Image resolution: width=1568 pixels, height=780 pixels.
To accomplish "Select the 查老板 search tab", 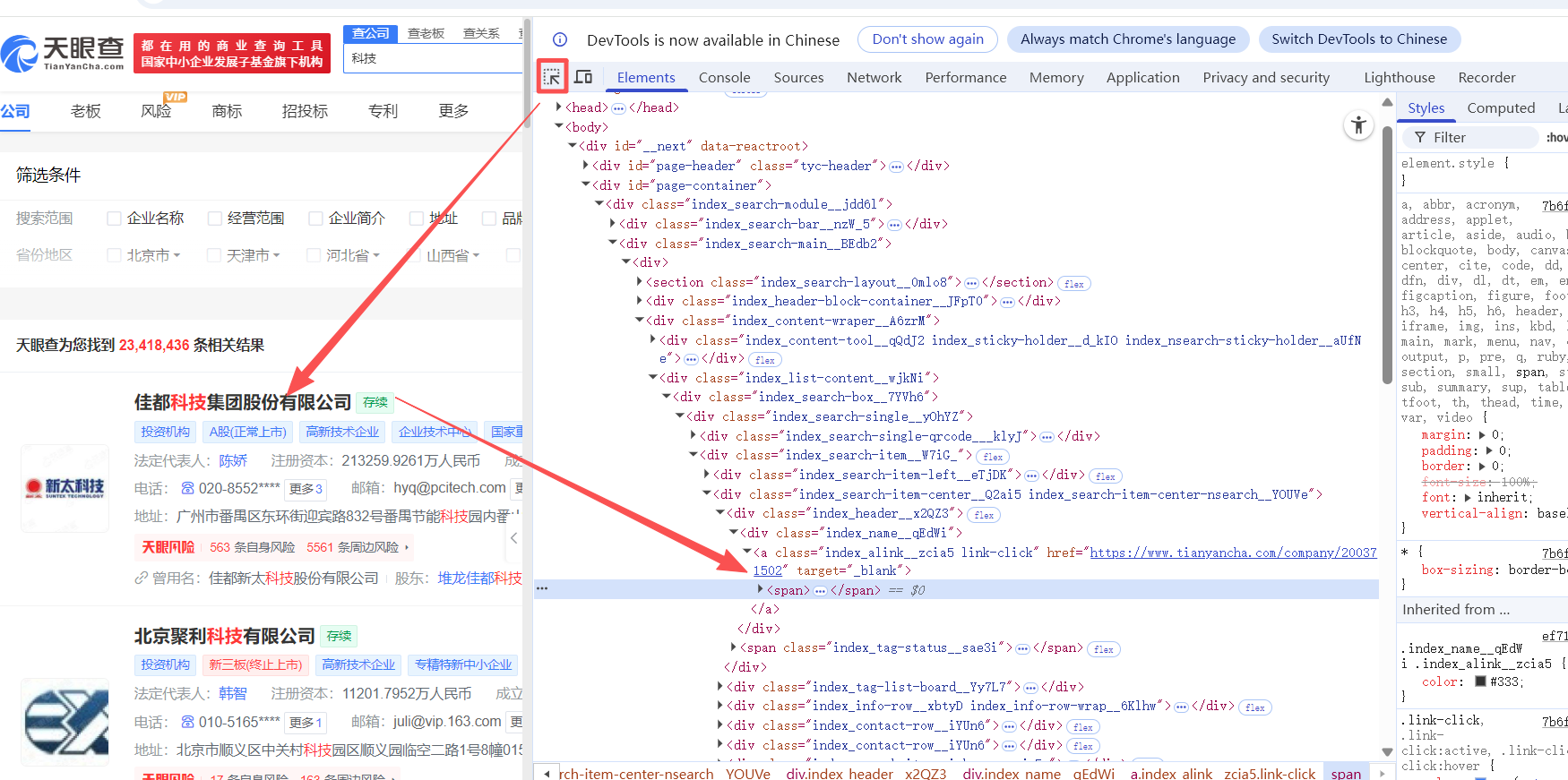I will coord(426,33).
